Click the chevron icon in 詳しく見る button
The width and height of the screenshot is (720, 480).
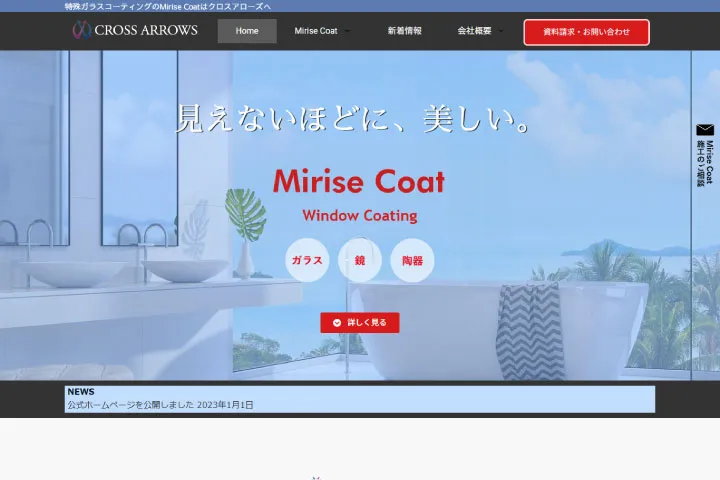pyautogui.click(x=337, y=323)
